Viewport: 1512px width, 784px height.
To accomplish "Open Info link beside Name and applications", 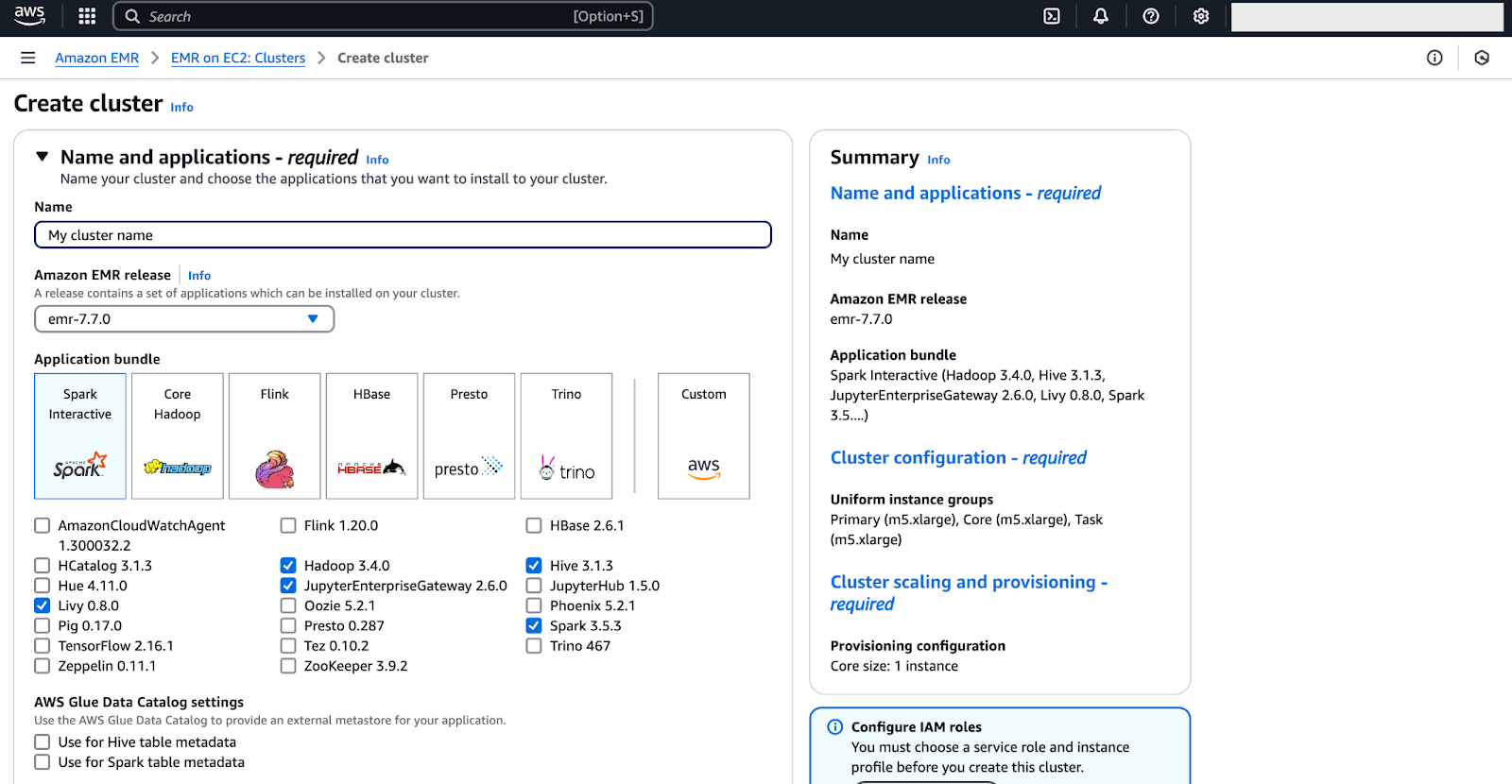I will [x=377, y=160].
